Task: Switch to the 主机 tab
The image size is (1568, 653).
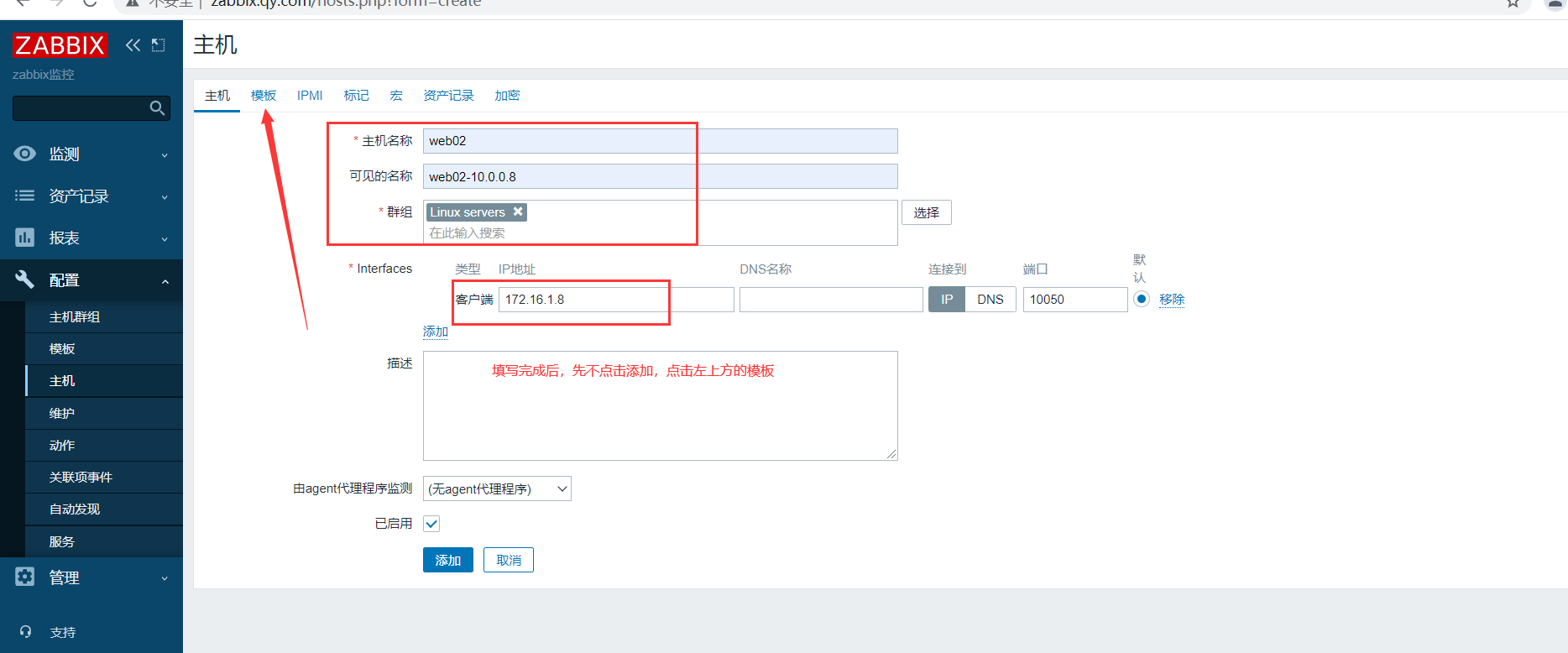Action: 217,96
